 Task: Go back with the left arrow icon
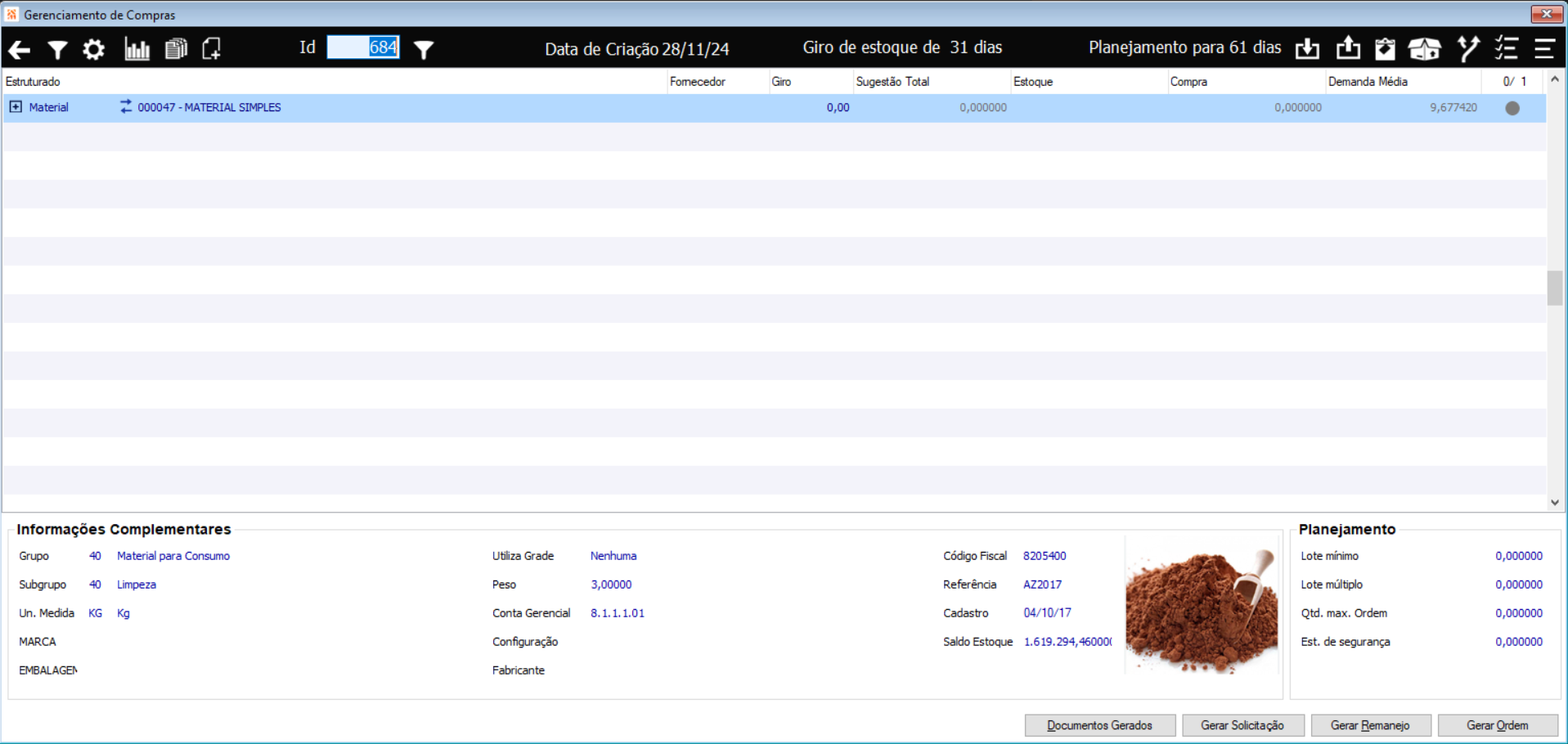pos(19,50)
